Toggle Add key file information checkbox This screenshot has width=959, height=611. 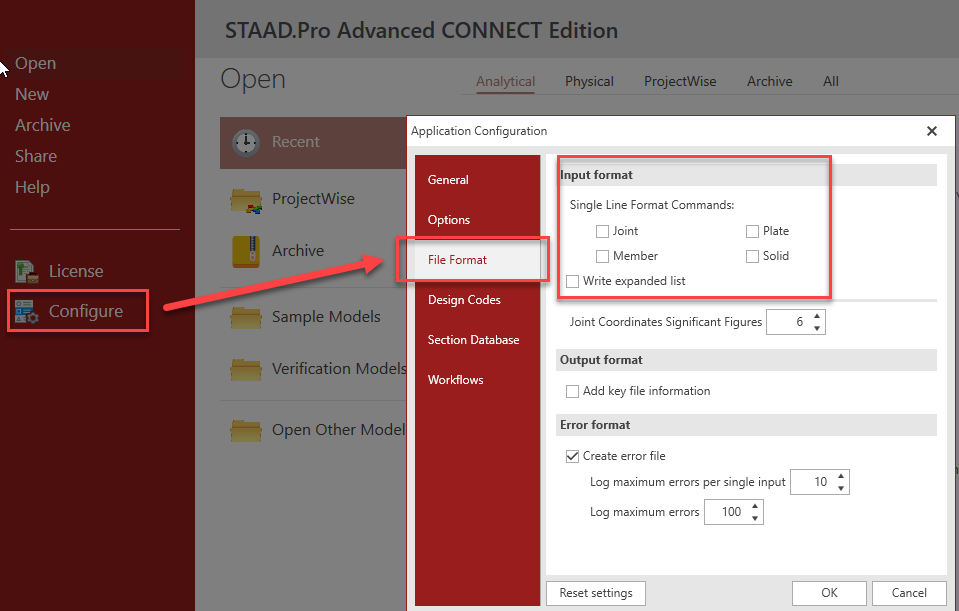coord(572,391)
